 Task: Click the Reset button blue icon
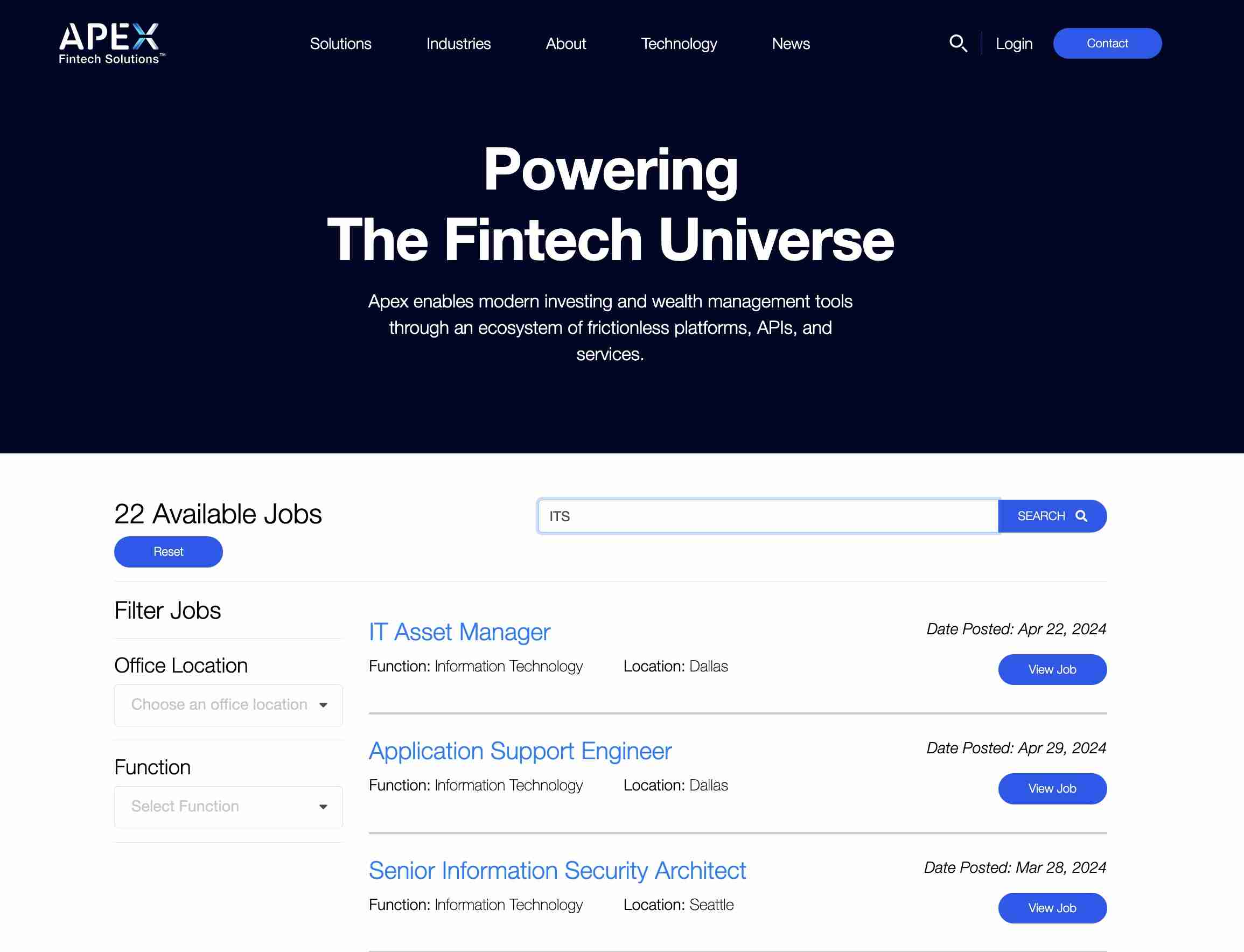tap(168, 551)
